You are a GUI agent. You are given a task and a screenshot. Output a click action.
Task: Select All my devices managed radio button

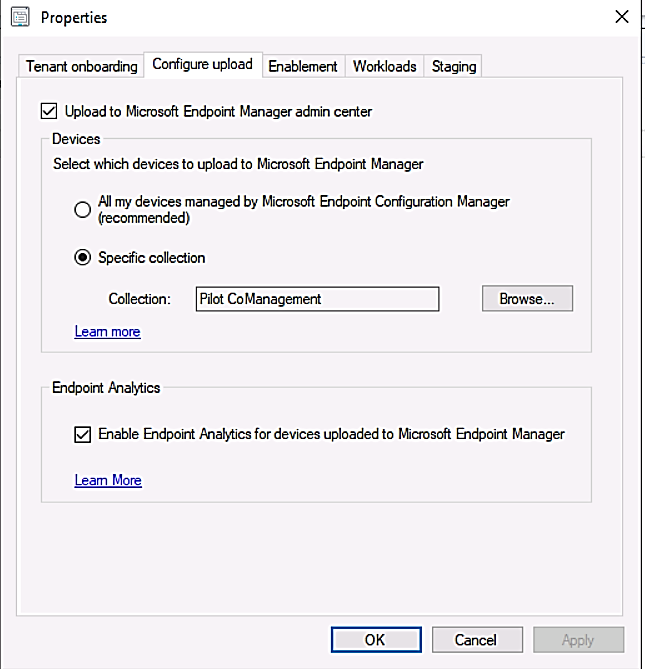point(82,210)
